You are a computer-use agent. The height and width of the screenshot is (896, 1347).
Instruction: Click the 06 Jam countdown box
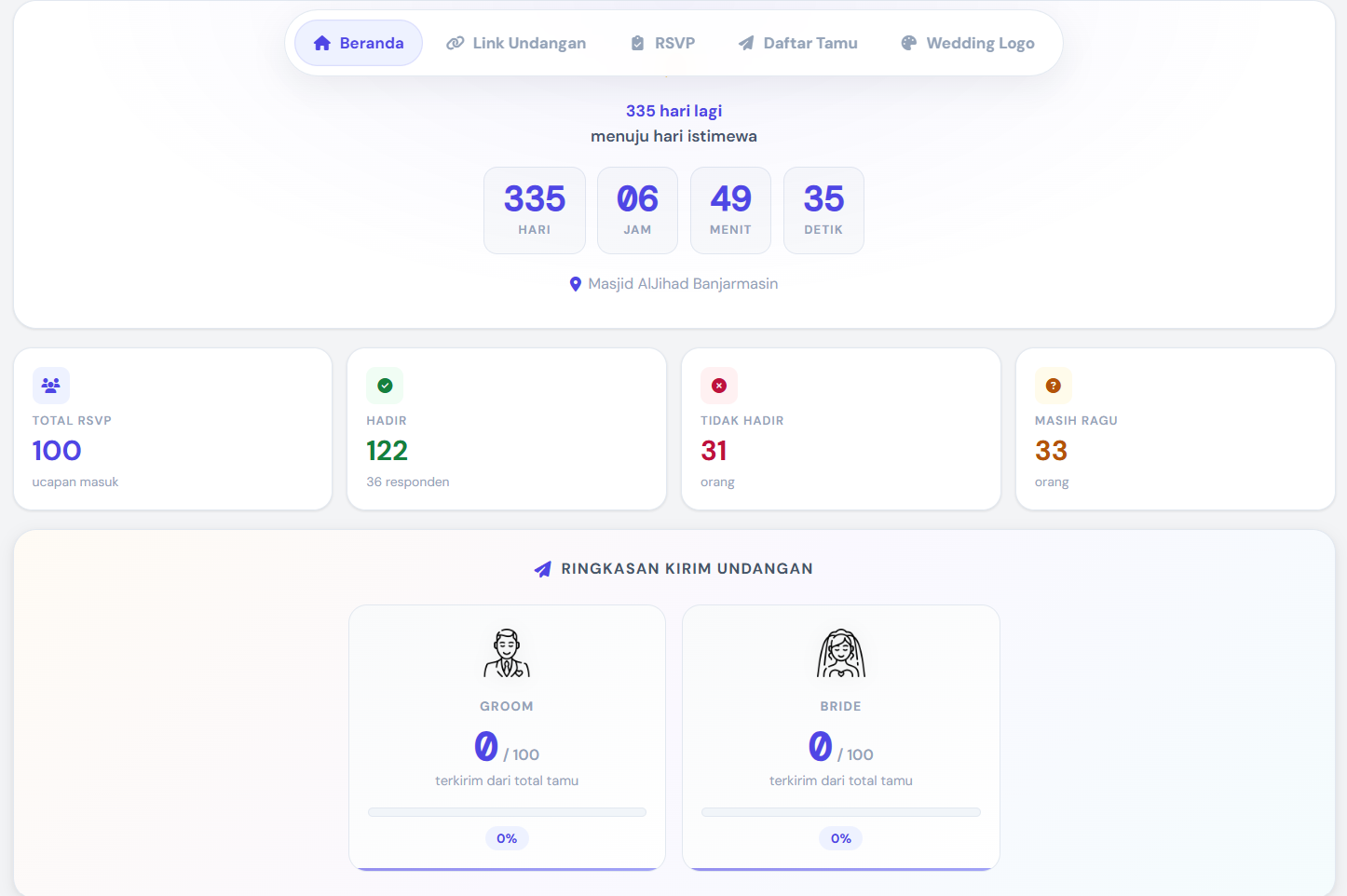637,210
